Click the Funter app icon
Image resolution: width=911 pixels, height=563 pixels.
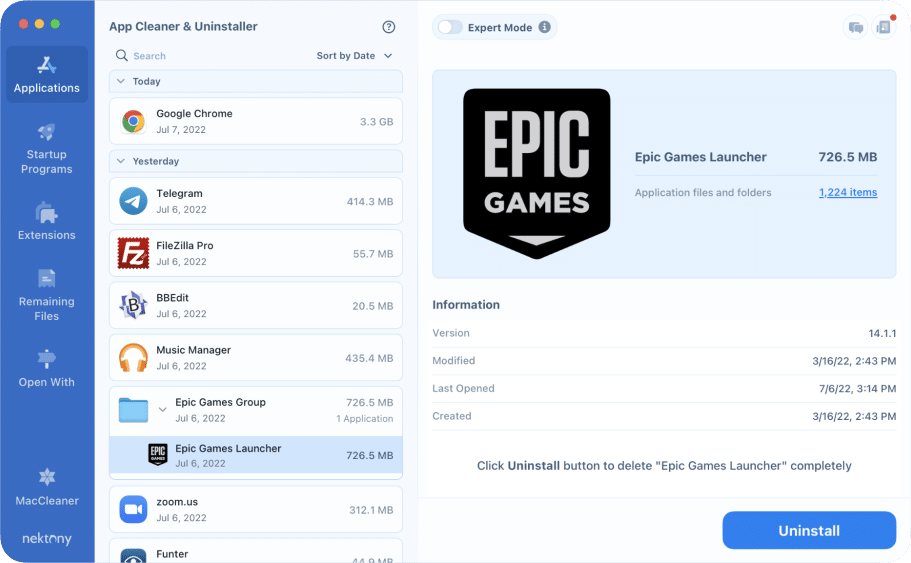133,556
